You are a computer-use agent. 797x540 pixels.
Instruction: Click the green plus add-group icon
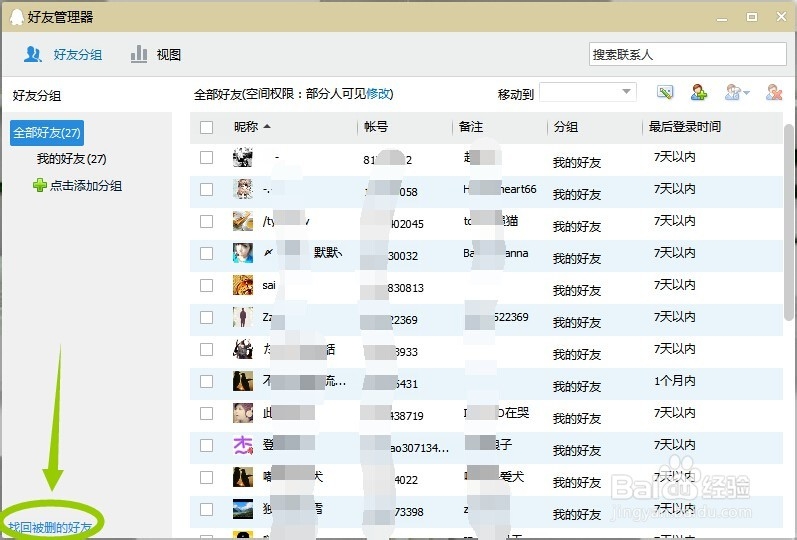click(40, 185)
